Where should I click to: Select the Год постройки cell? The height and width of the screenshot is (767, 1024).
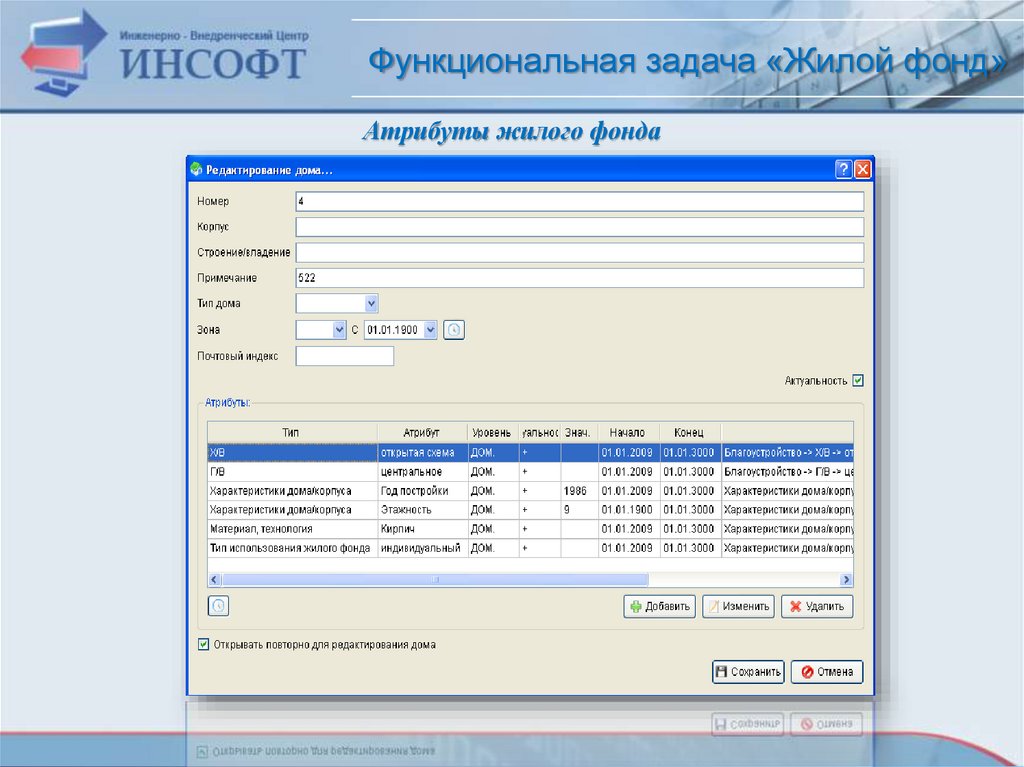[x=422, y=491]
